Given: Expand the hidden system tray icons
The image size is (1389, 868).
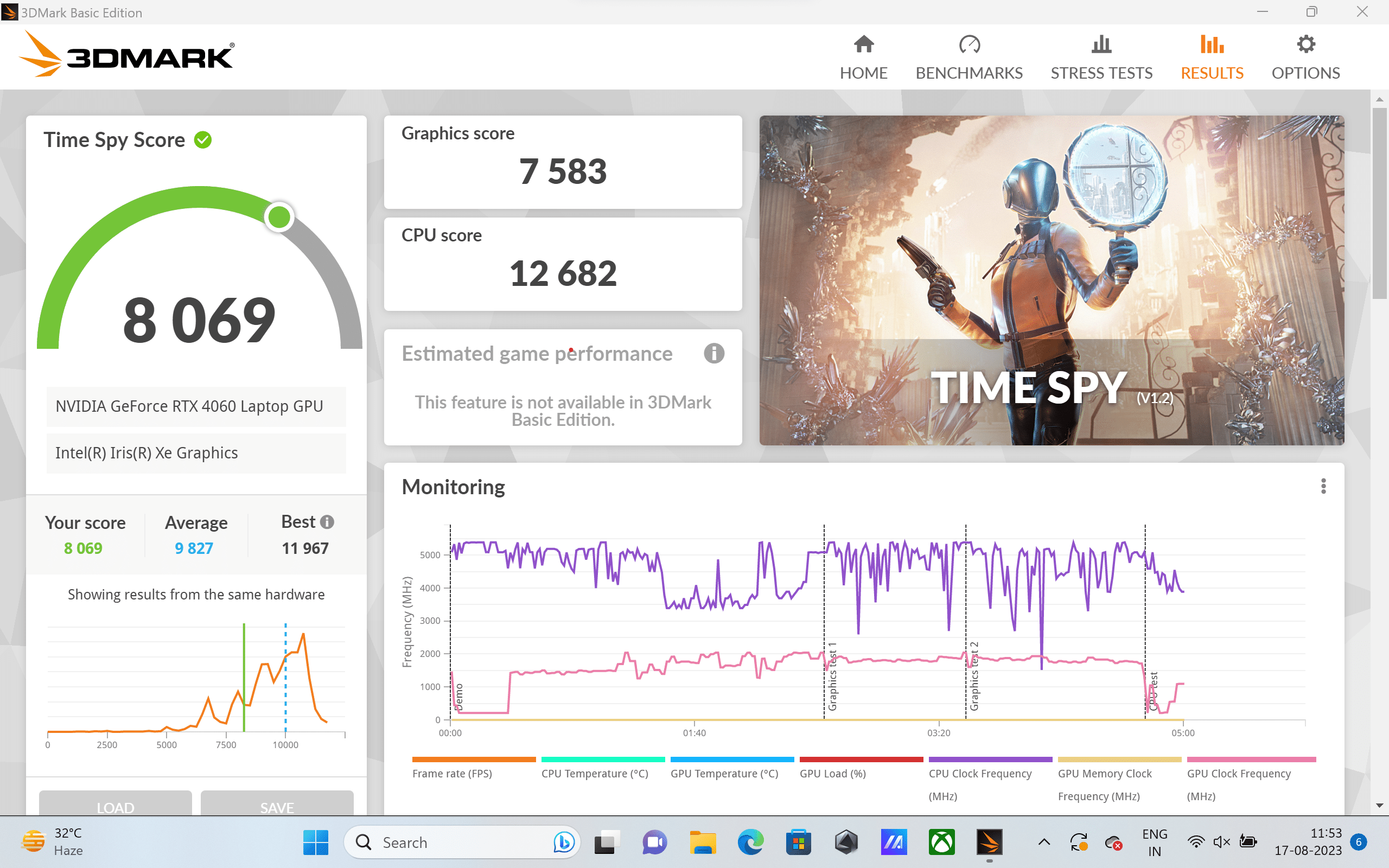Looking at the screenshot, I should pos(1044,842).
